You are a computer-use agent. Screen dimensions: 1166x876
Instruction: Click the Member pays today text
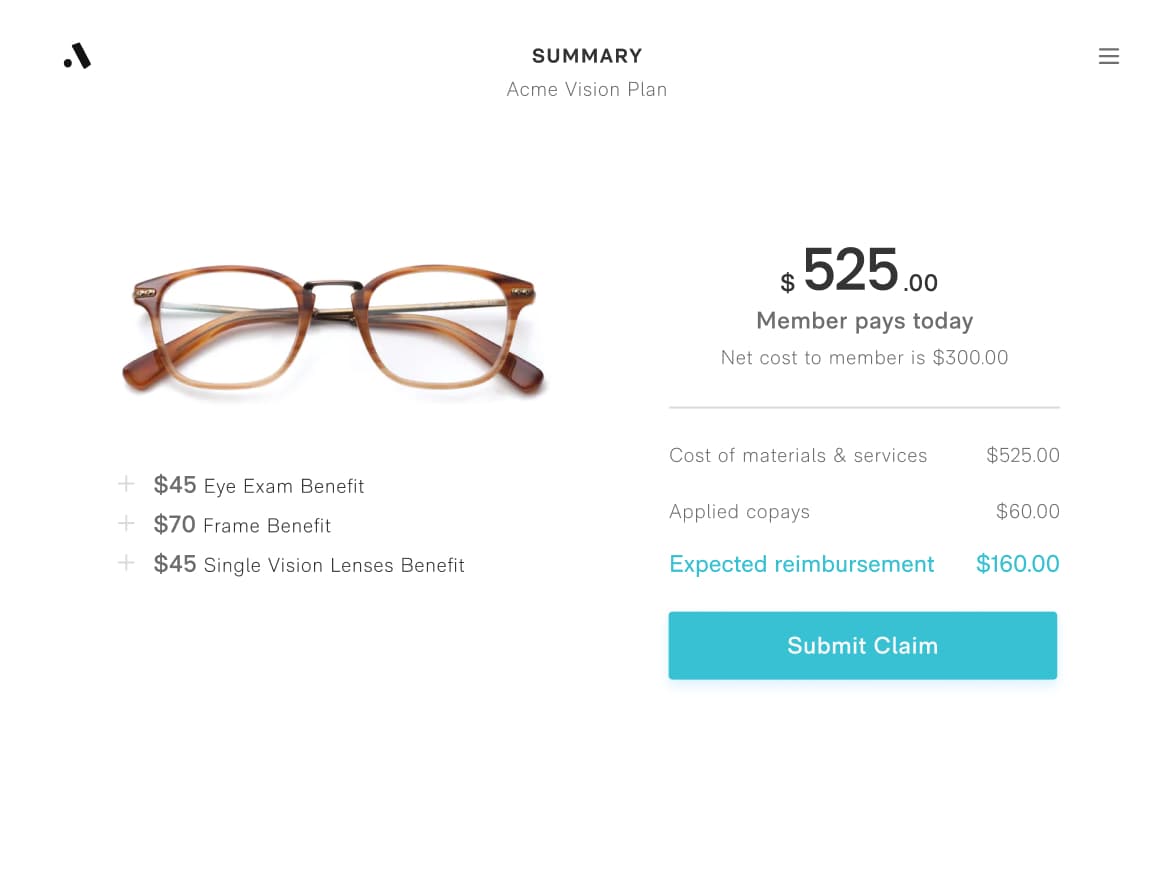point(864,321)
